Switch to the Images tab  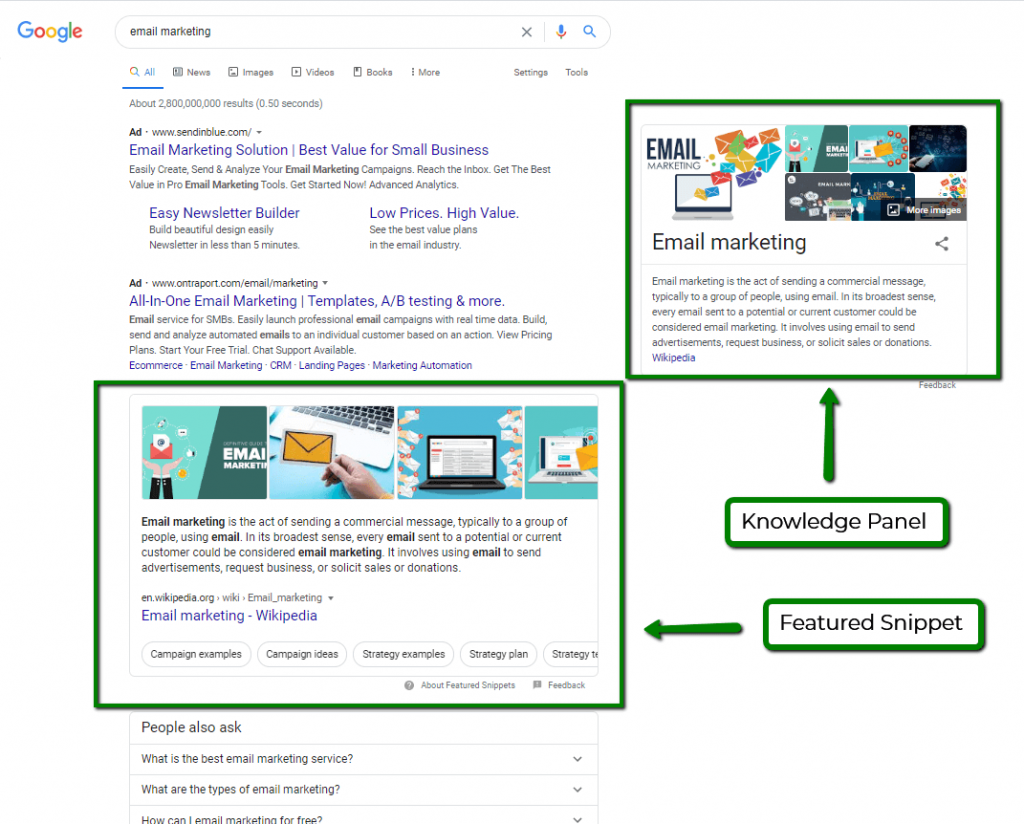[250, 72]
